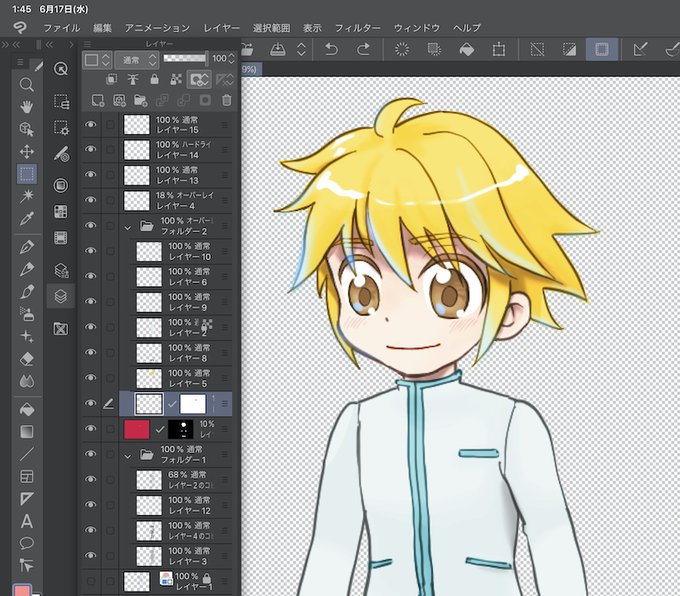This screenshot has width=680, height=596.
Task: Toggle the eye of フォルダー 1
Action: [91, 454]
